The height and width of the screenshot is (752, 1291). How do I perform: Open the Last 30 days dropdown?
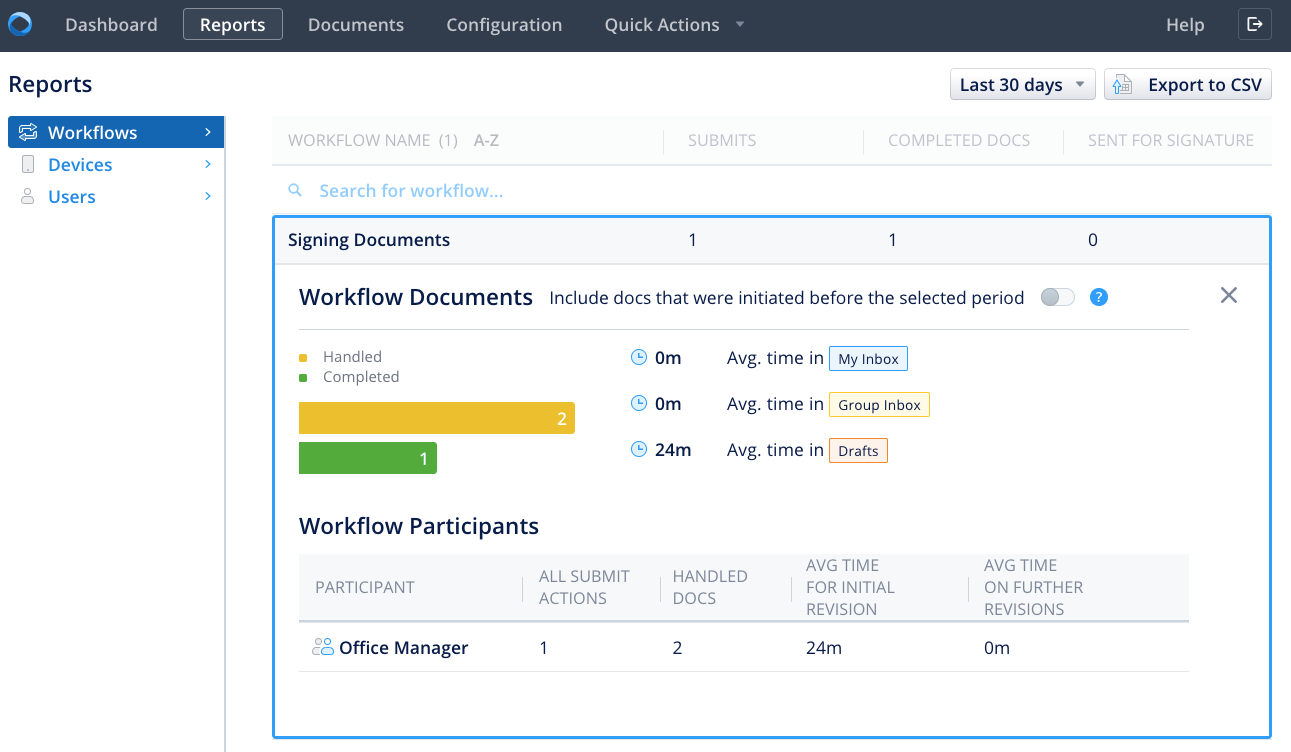click(x=1022, y=85)
